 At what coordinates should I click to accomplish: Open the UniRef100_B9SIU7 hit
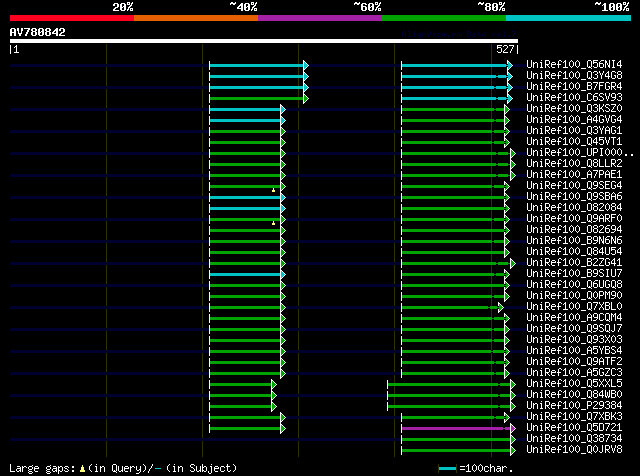tap(574, 274)
